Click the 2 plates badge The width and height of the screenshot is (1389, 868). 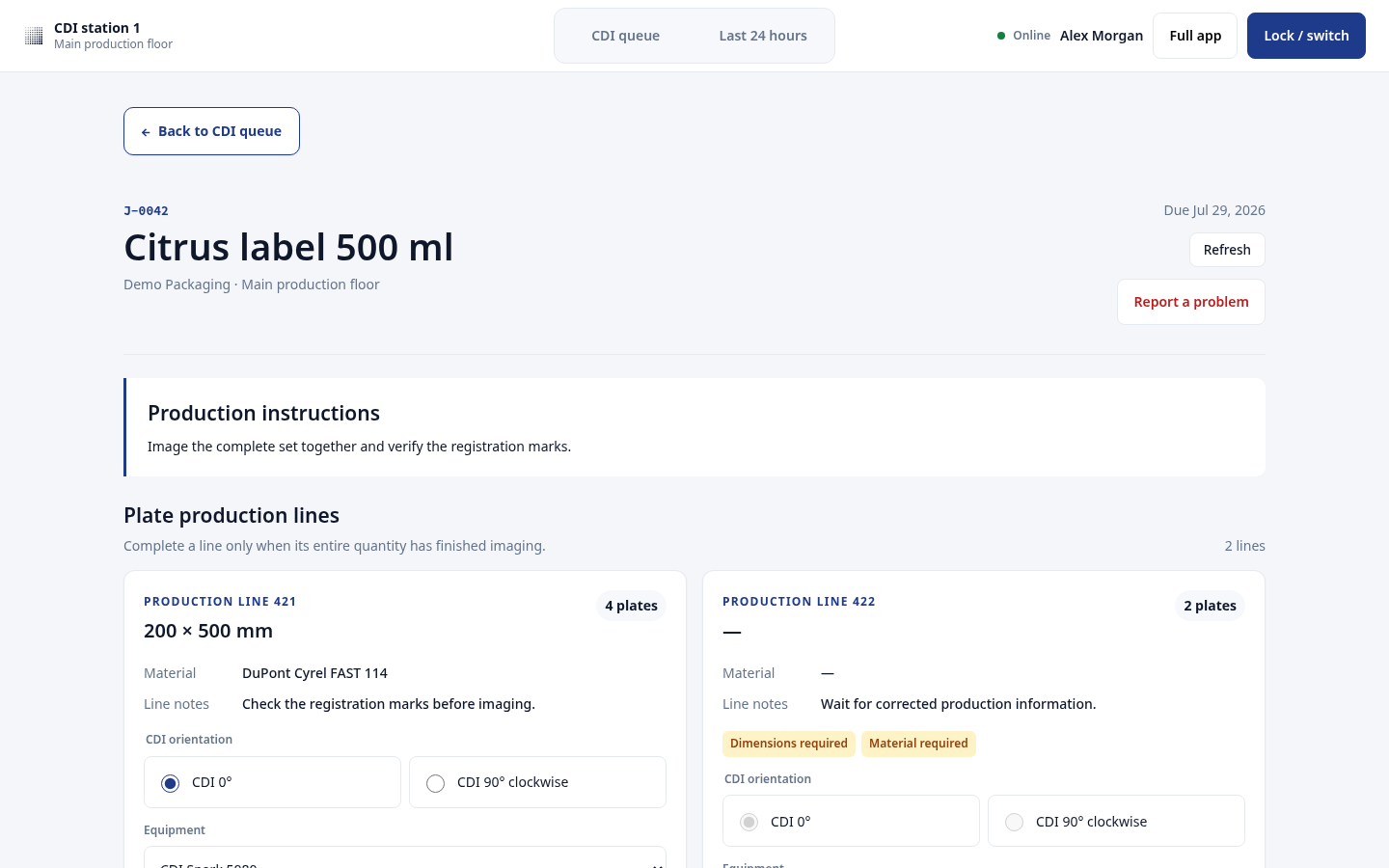[x=1210, y=606]
